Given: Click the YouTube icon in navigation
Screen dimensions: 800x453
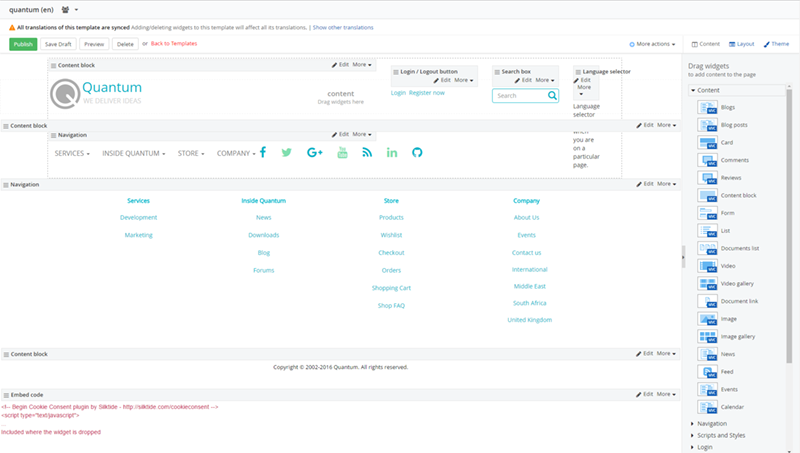Looking at the screenshot, I should [x=342, y=152].
